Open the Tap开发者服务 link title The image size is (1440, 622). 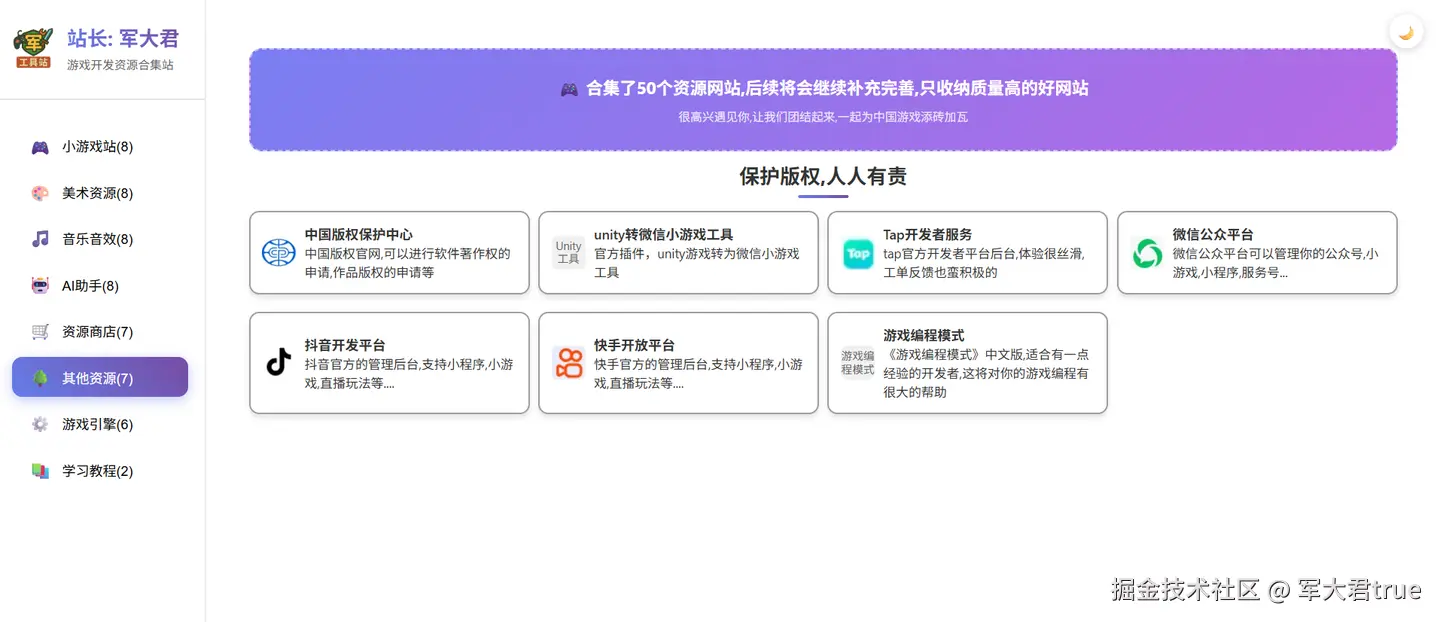click(928, 234)
